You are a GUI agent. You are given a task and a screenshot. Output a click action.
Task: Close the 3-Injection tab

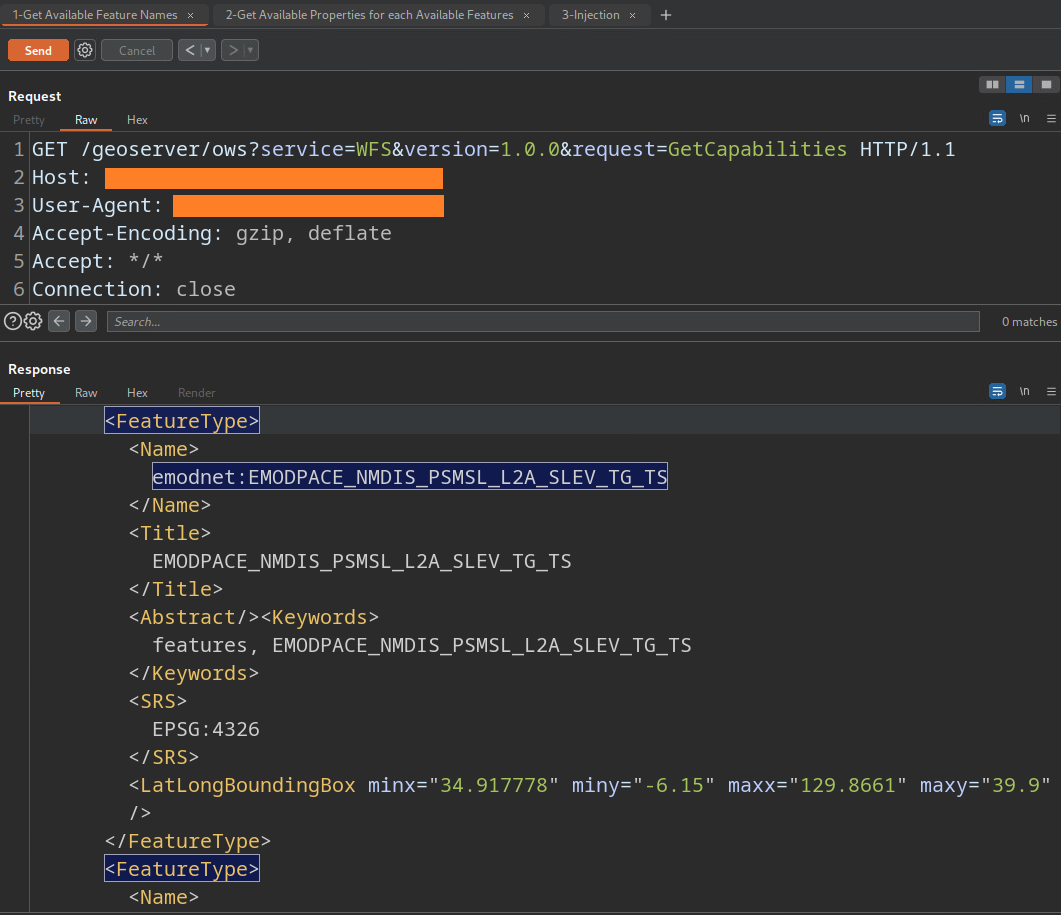632,15
